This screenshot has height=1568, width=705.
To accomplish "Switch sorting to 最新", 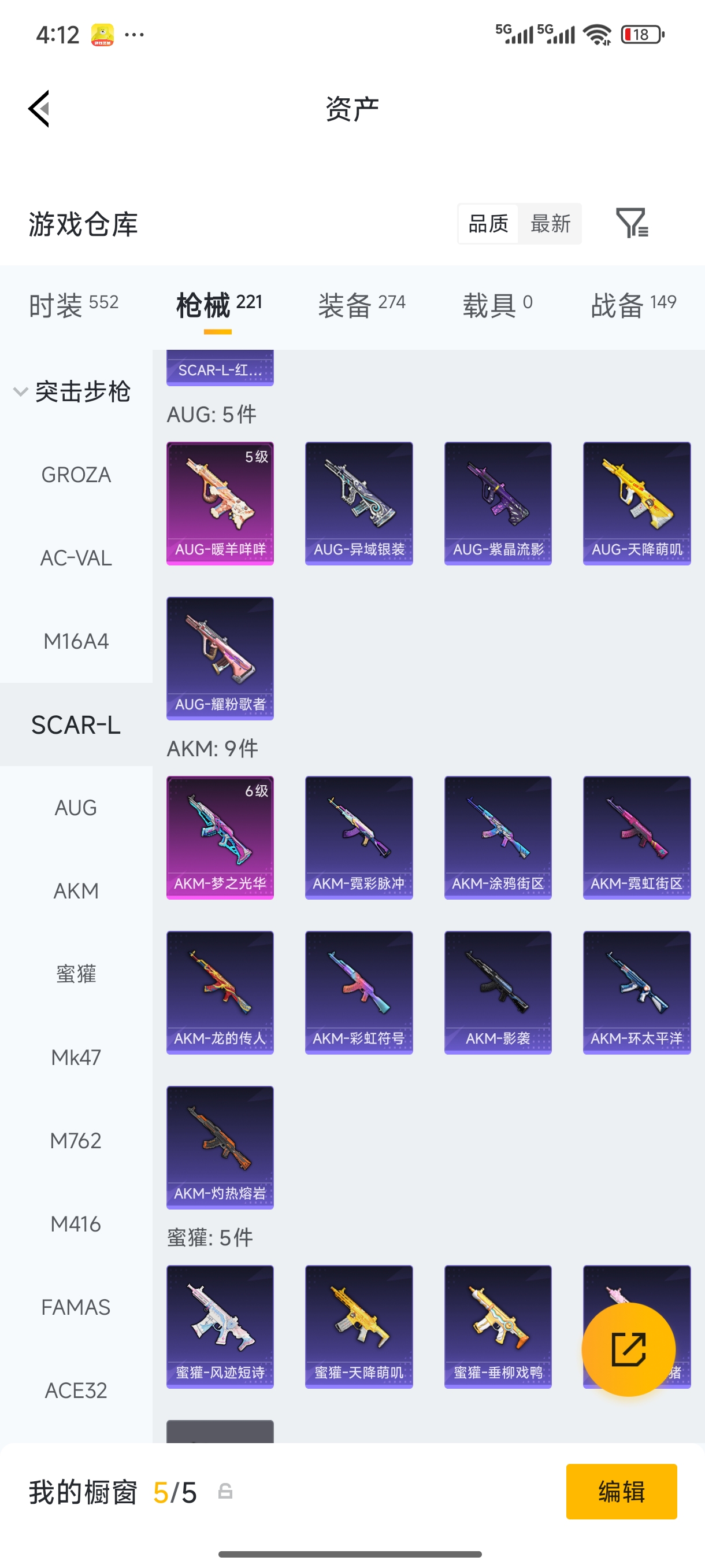I will pyautogui.click(x=551, y=223).
